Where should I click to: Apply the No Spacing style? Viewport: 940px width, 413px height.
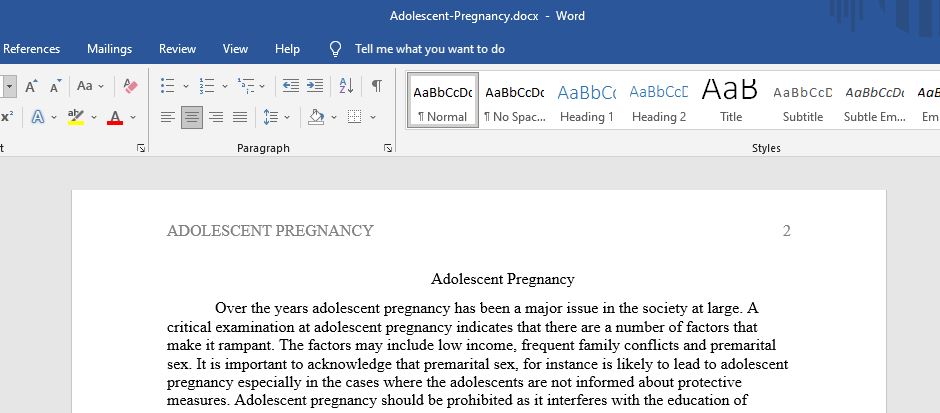(514, 101)
